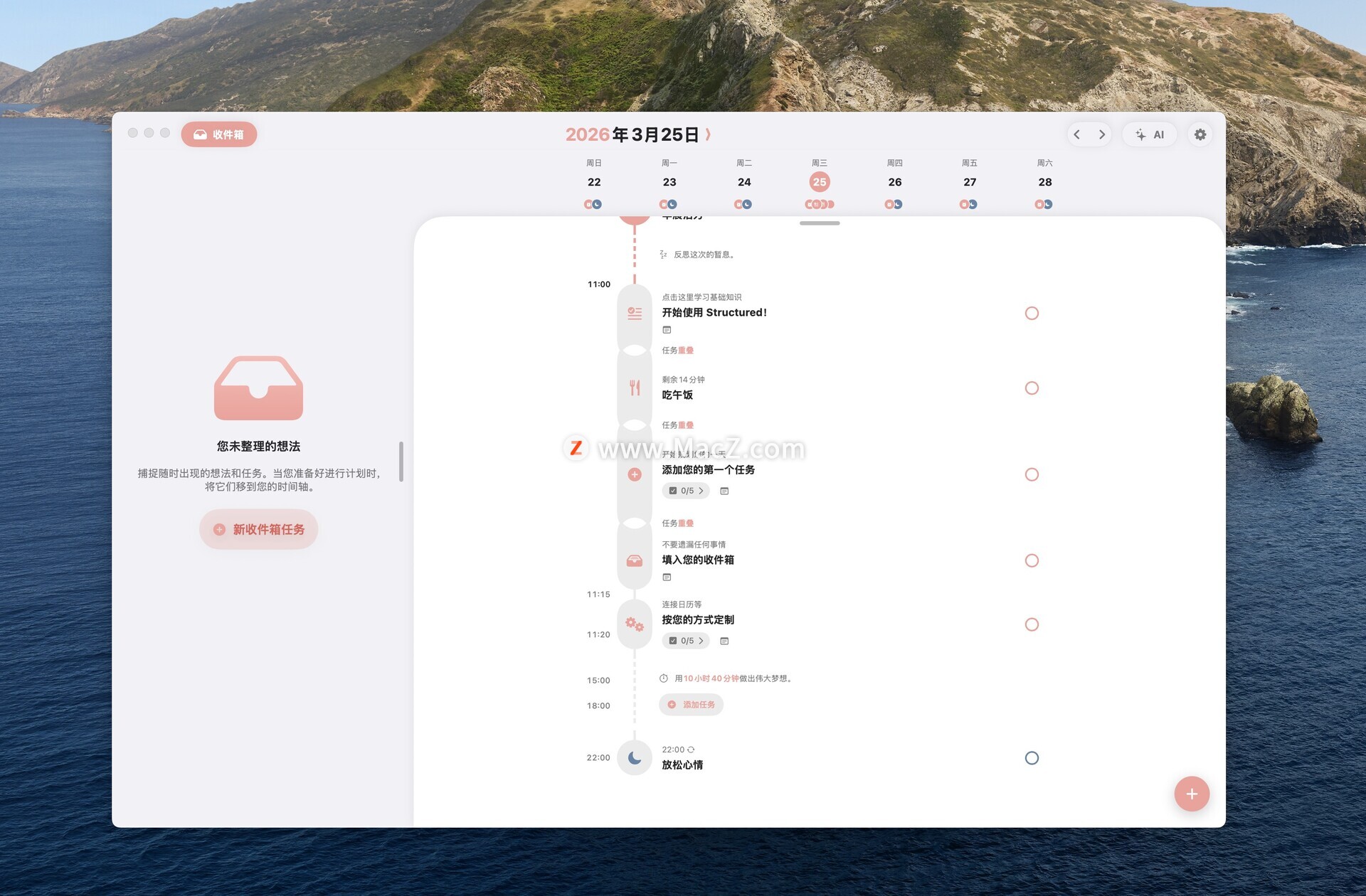The image size is (1366, 896).
Task: Click the fork and knife icon for 吃午饭
Action: click(635, 388)
